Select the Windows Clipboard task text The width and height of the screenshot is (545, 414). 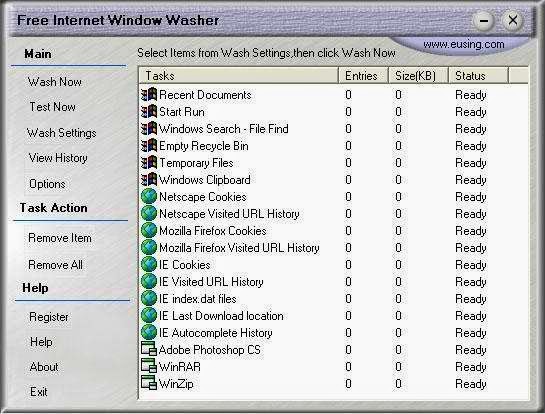[205, 180]
